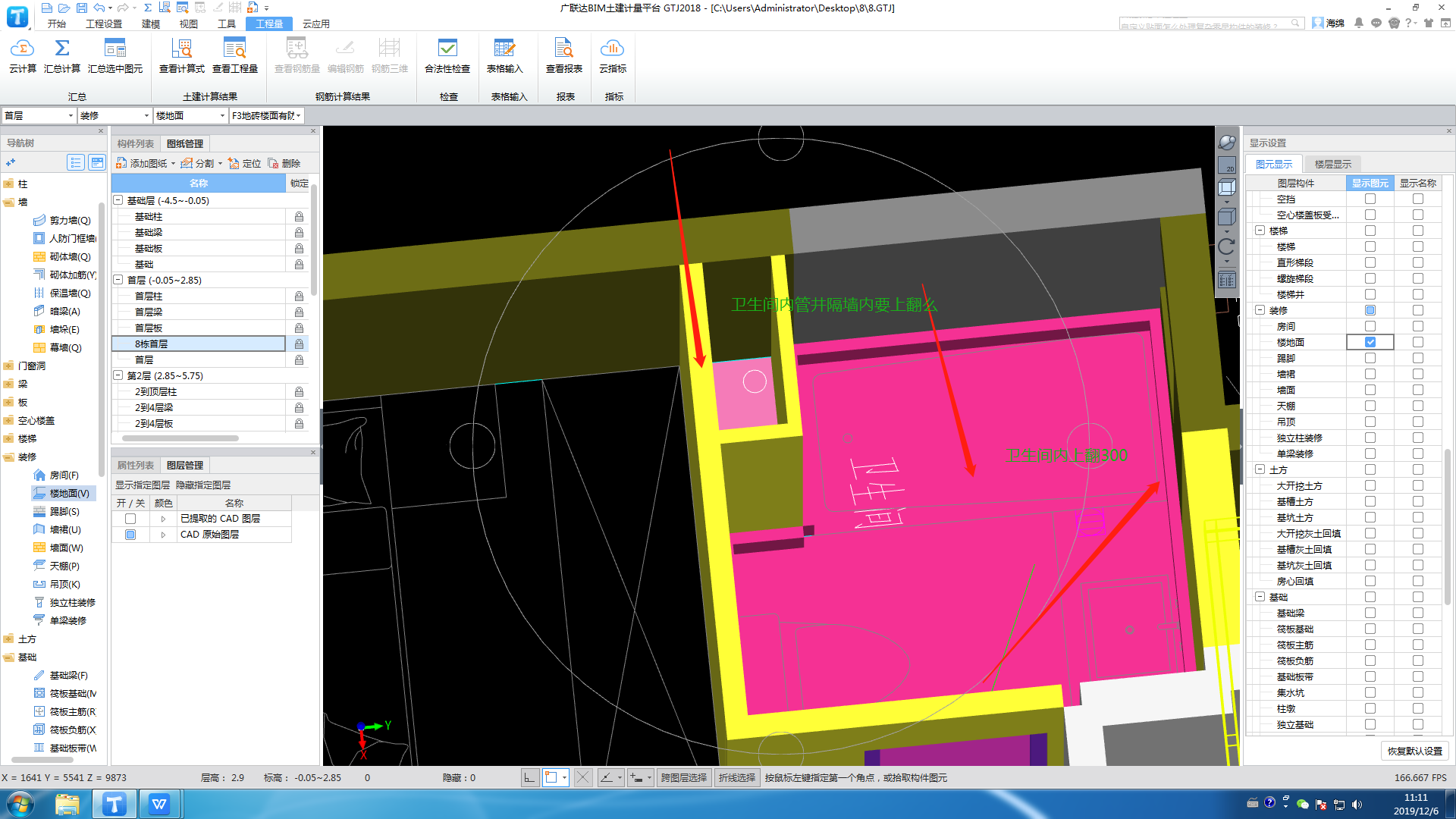Viewport: 1456px width, 819px height.
Task: Open 查看报表 reports
Action: click(x=564, y=56)
